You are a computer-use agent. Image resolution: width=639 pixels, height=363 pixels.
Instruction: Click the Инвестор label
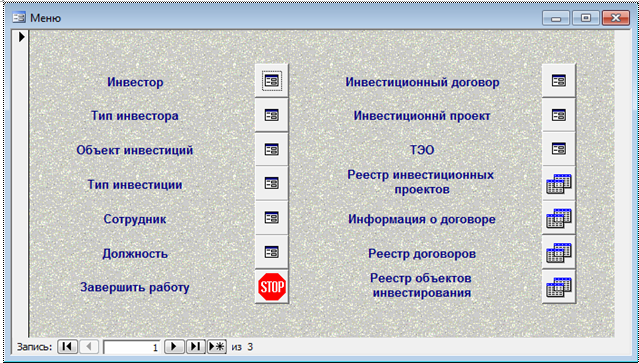click(135, 82)
